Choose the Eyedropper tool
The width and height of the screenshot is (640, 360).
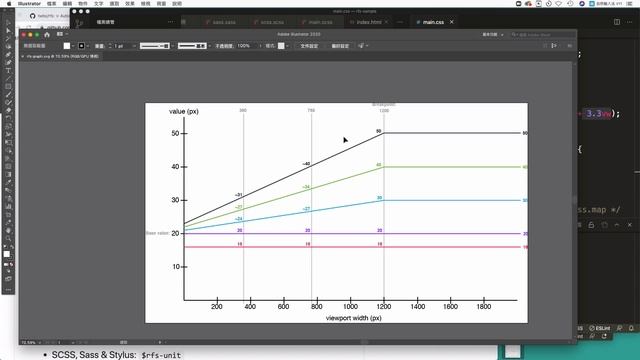point(8,182)
